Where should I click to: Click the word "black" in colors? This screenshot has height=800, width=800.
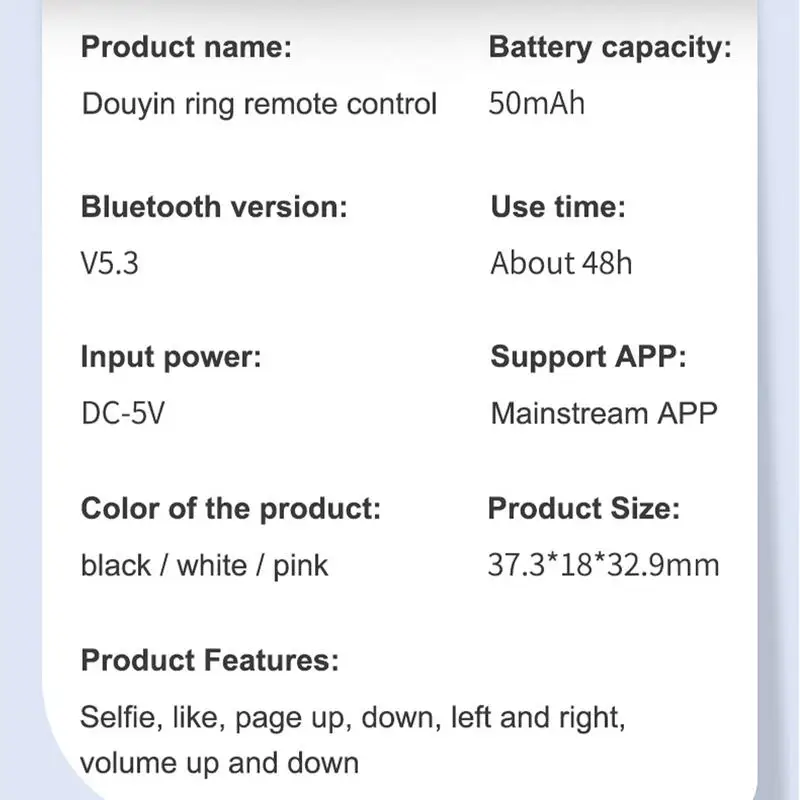(116, 565)
